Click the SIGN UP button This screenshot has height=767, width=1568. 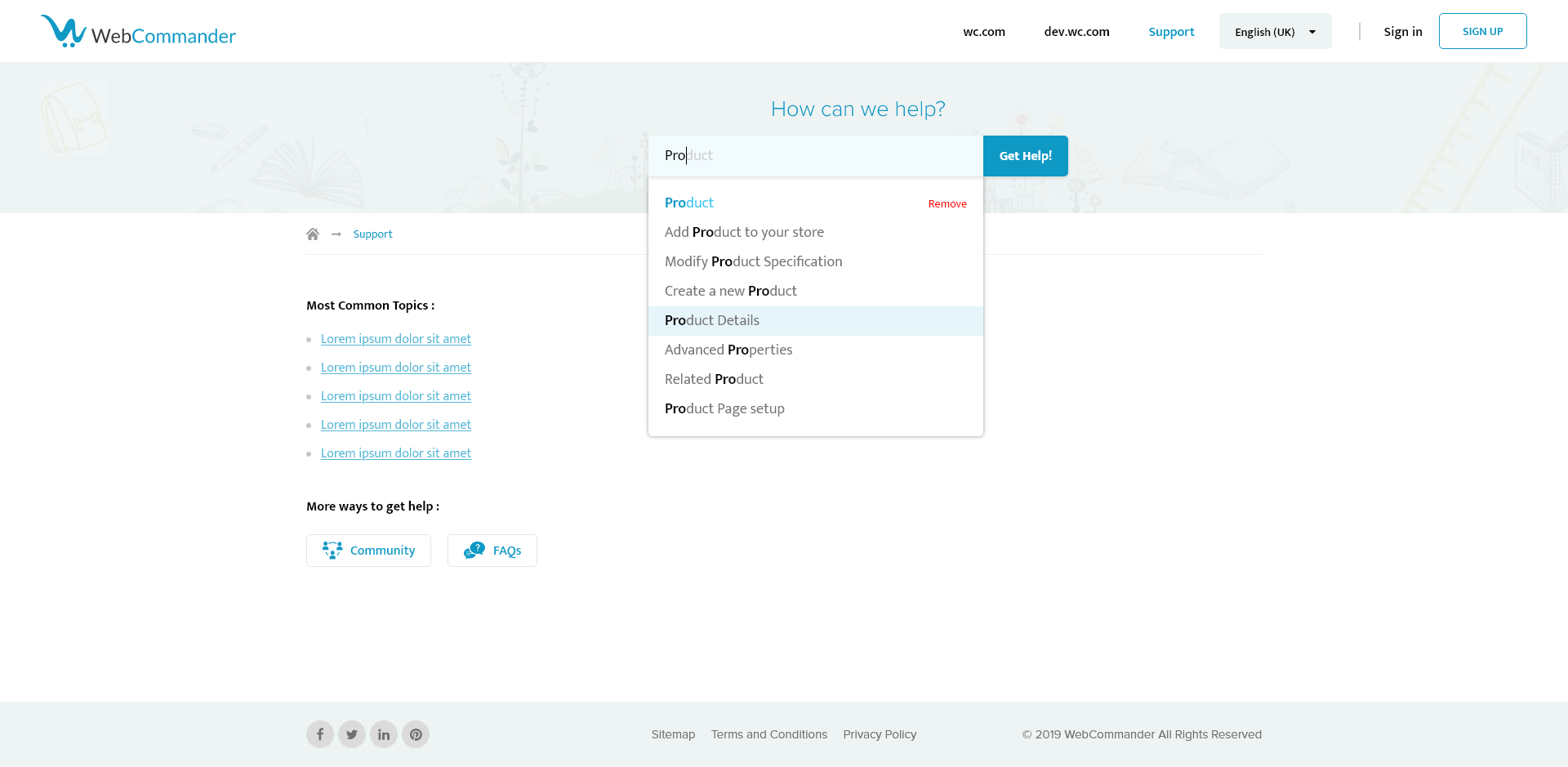(x=1482, y=32)
